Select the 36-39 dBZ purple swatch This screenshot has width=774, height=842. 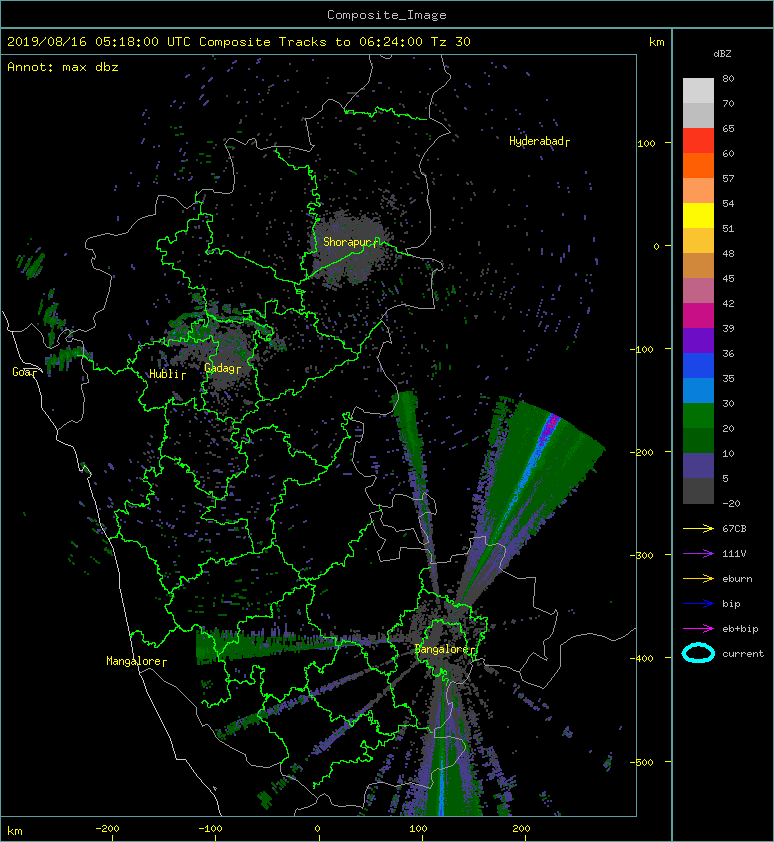point(698,340)
